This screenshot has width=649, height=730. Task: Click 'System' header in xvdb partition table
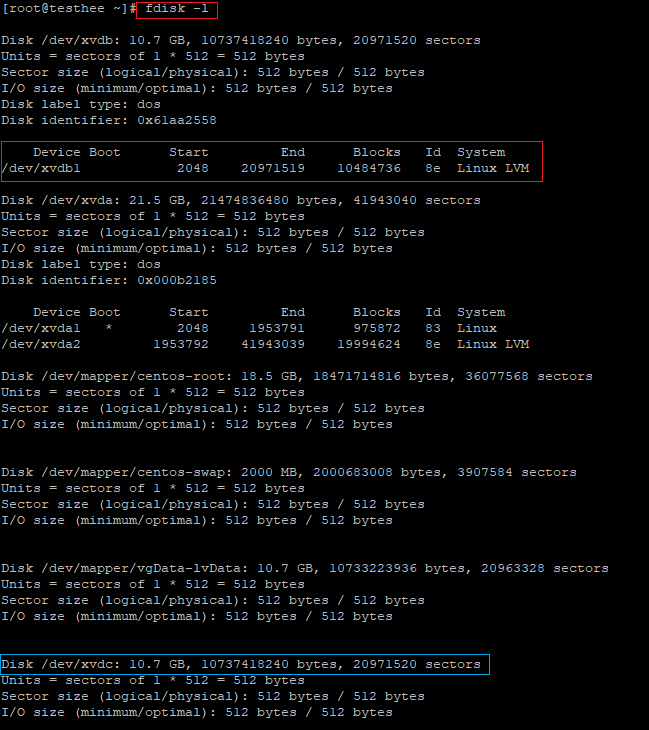(x=481, y=153)
